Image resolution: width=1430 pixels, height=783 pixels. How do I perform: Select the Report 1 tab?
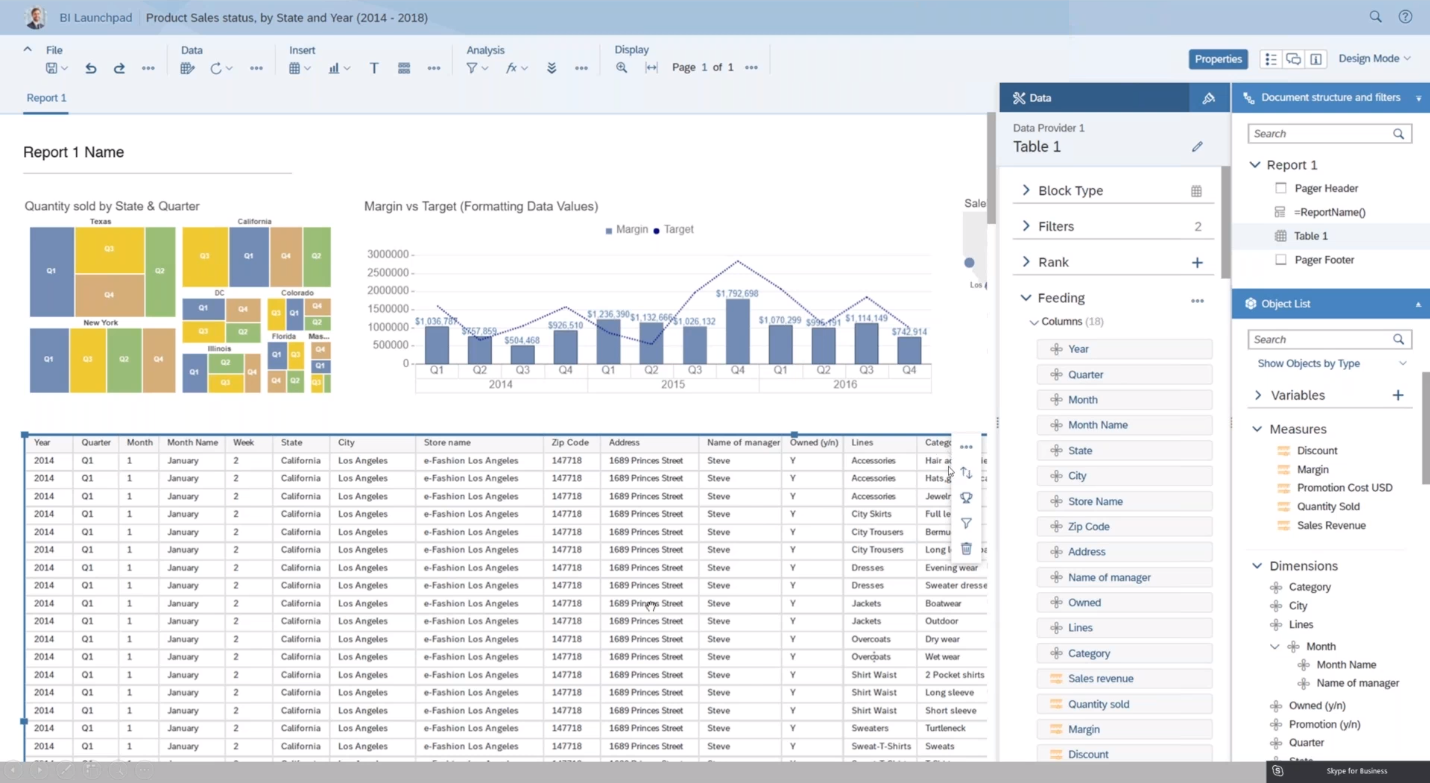(46, 98)
